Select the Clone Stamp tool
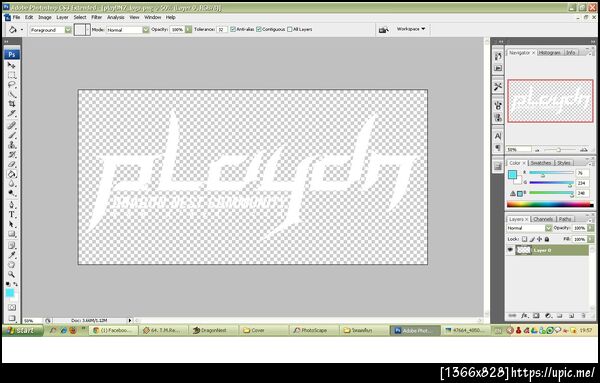600x383 pixels. pos(11,145)
